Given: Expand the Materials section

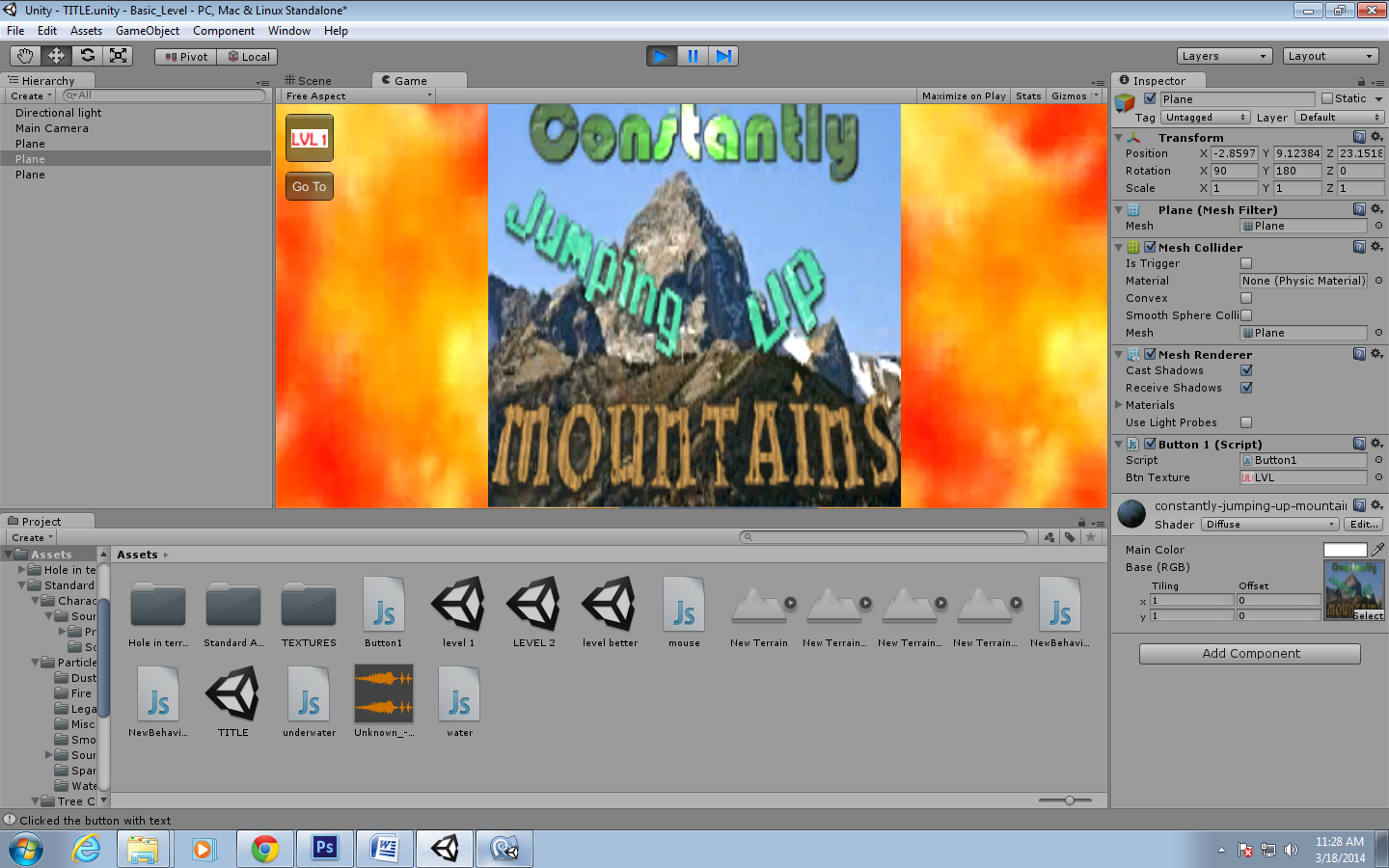Looking at the screenshot, I should click(x=1119, y=405).
